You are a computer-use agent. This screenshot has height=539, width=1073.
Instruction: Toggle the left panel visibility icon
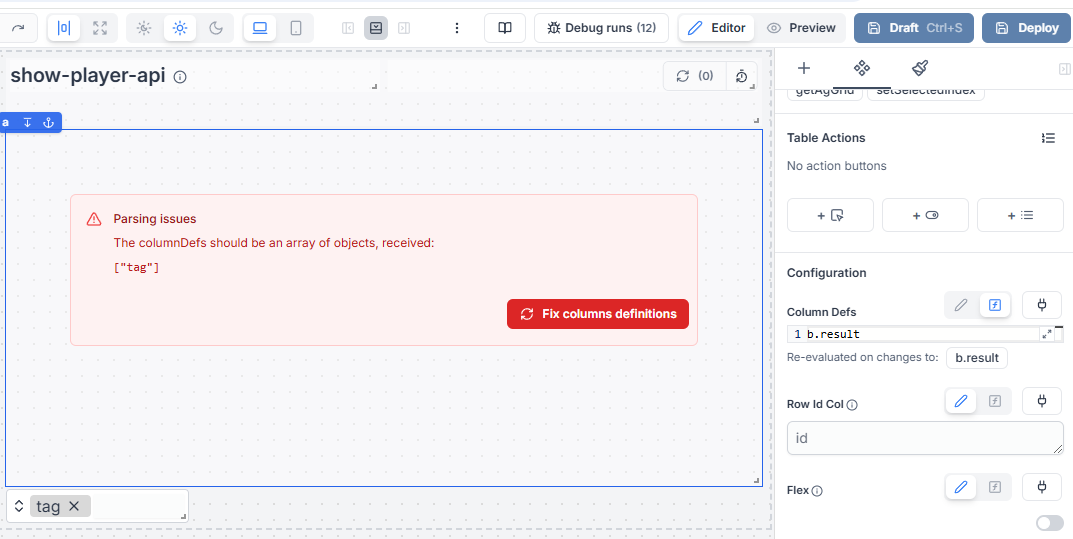(x=348, y=28)
